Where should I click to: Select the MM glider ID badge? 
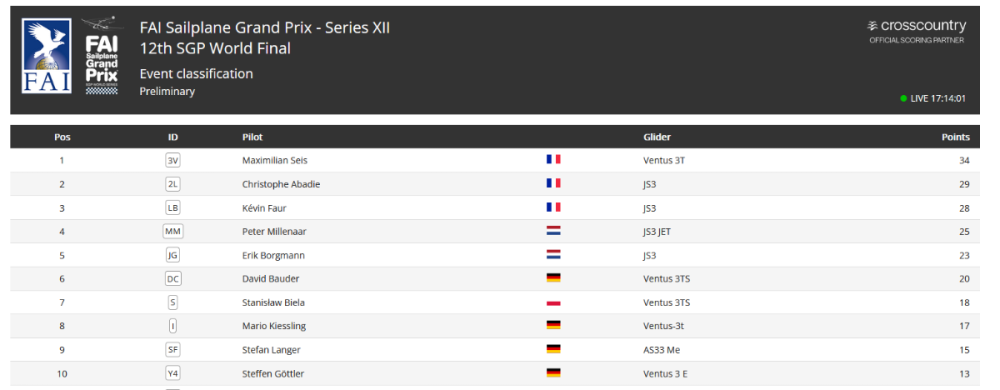[x=173, y=232]
